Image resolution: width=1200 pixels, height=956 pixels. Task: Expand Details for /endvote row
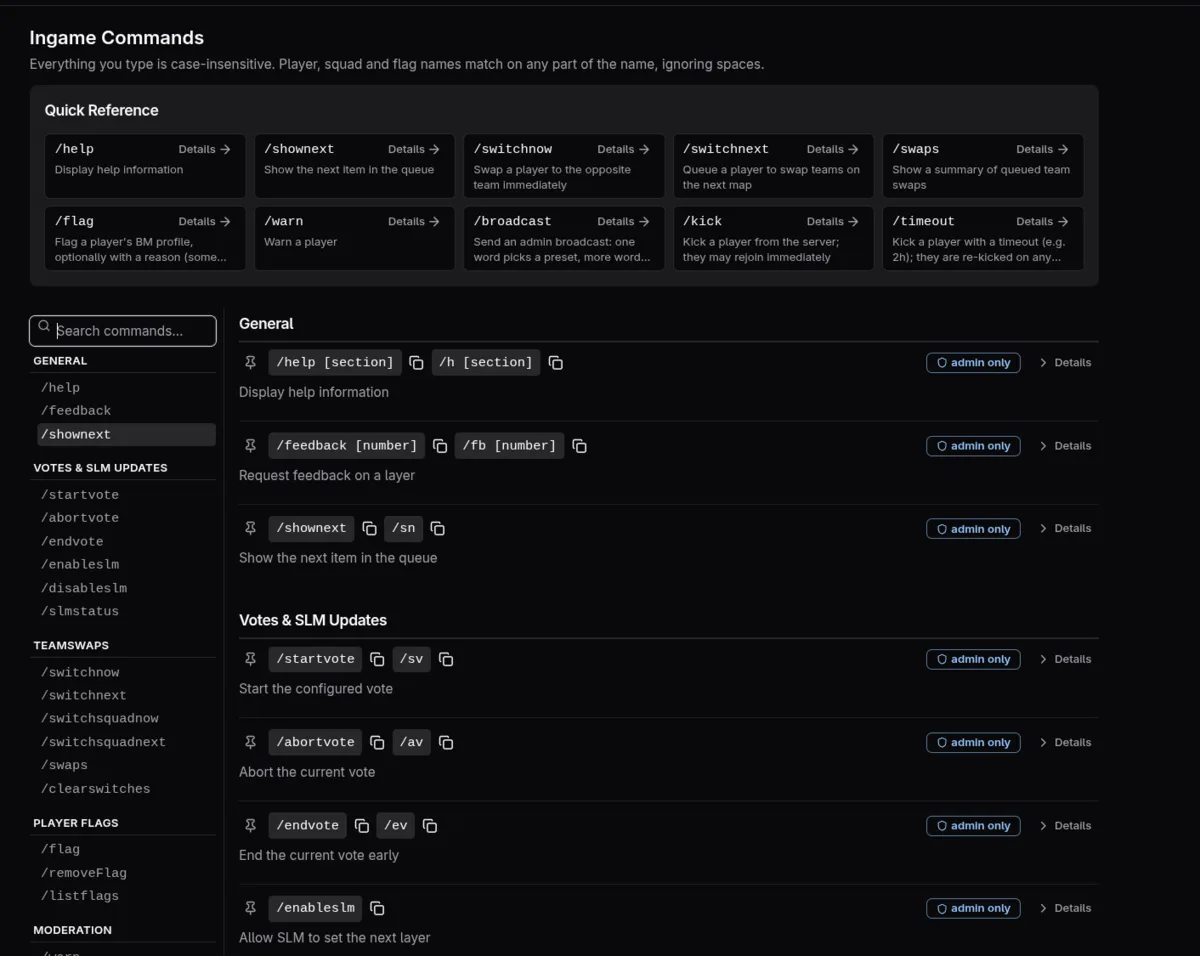[x=1065, y=826]
